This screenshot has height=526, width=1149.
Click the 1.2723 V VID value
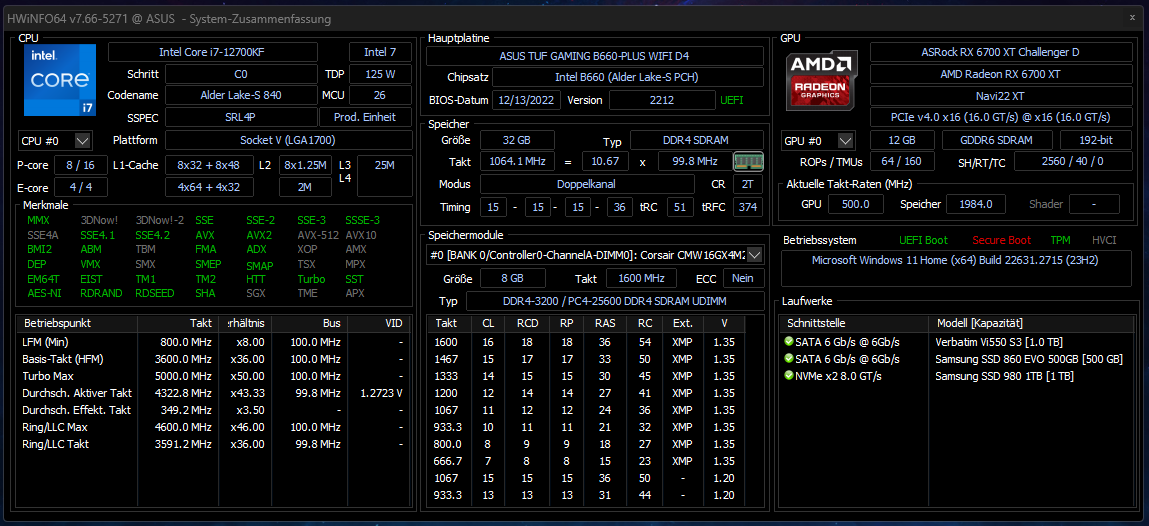pos(382,393)
